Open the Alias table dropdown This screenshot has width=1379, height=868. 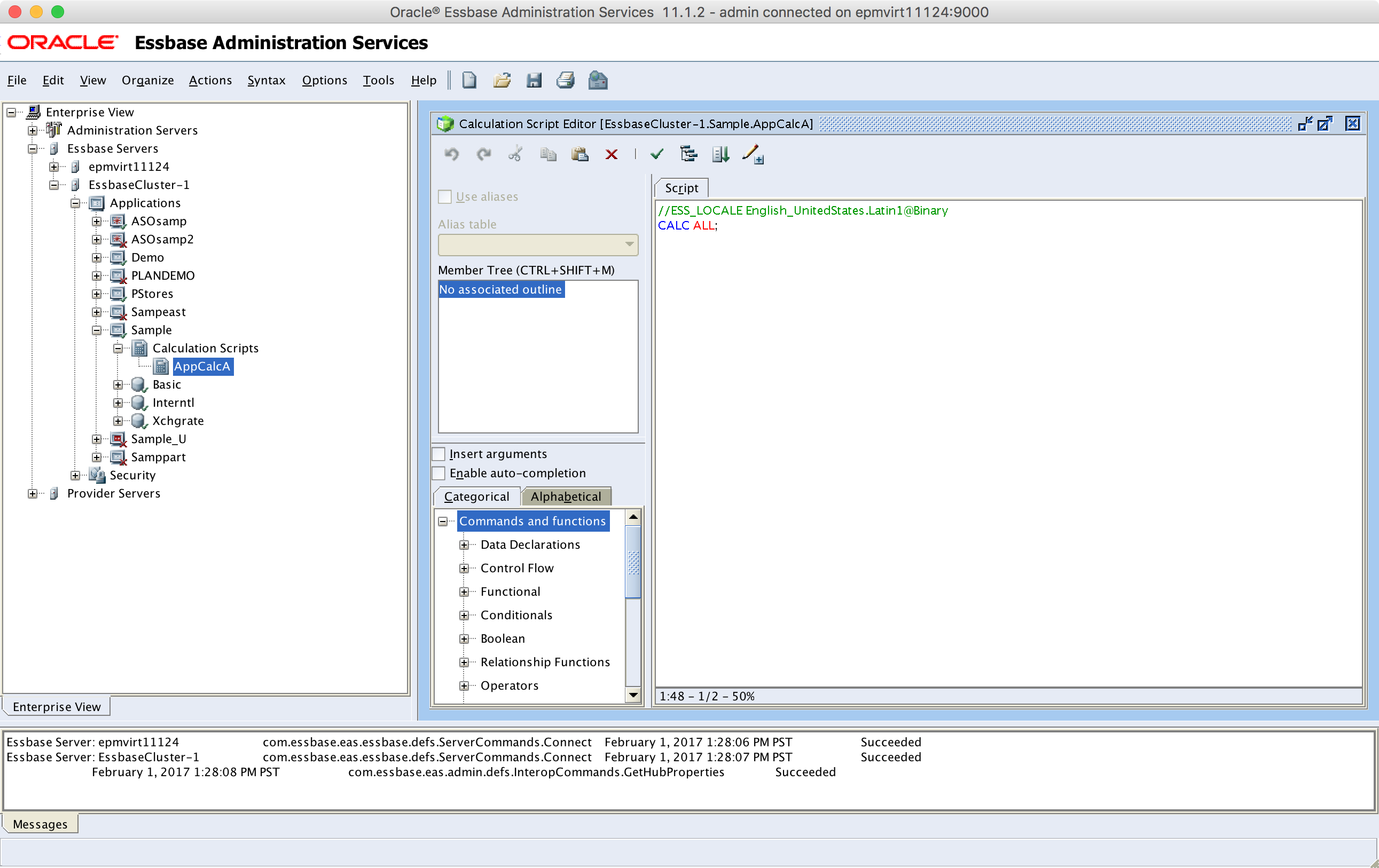pos(538,244)
